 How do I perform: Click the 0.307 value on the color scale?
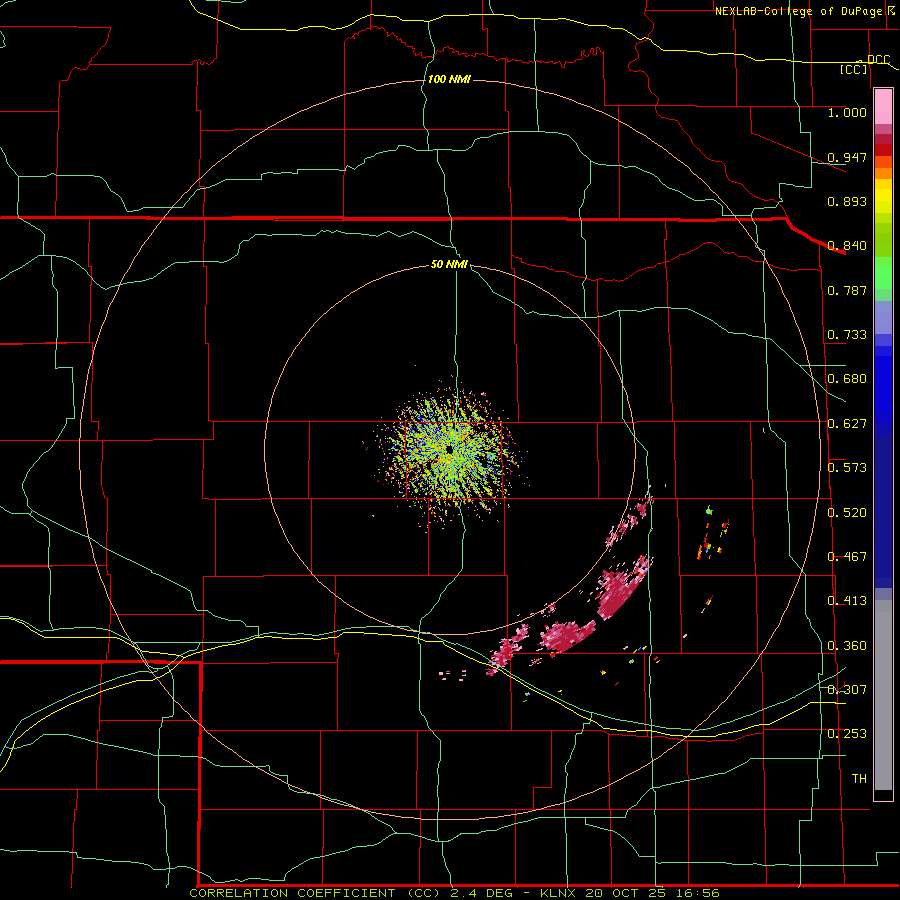tap(847, 689)
